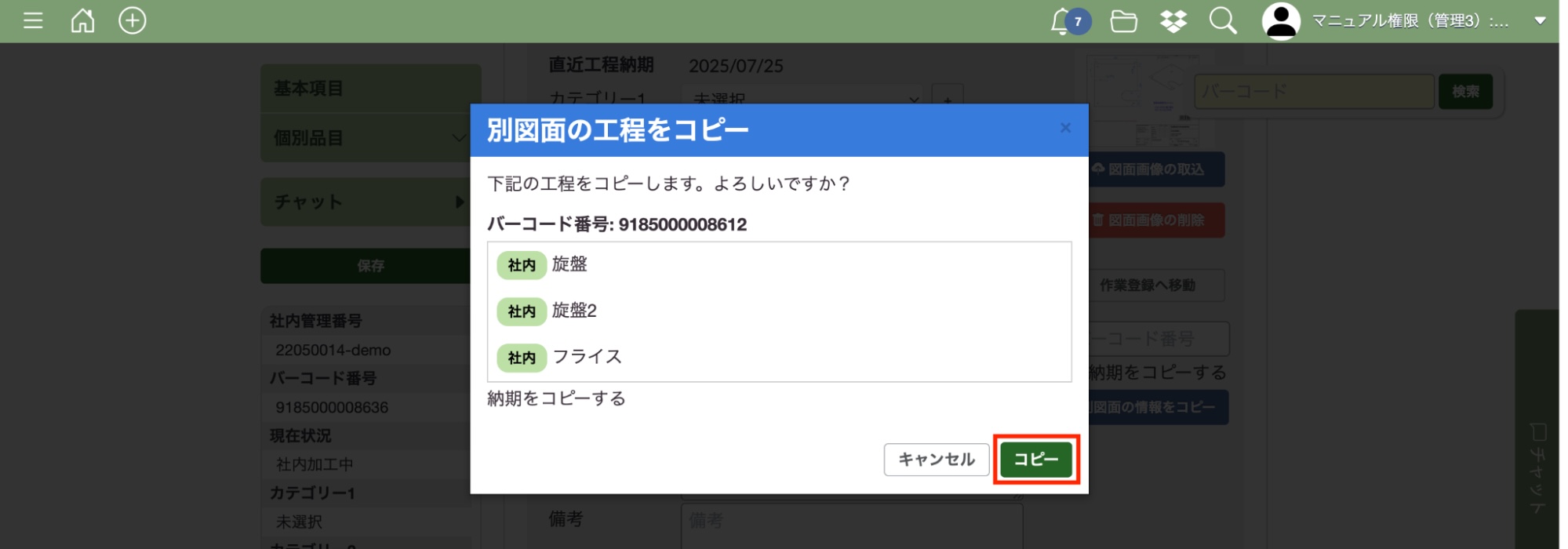
Task: Click the Dropbox icon in the header
Action: (x=1173, y=21)
